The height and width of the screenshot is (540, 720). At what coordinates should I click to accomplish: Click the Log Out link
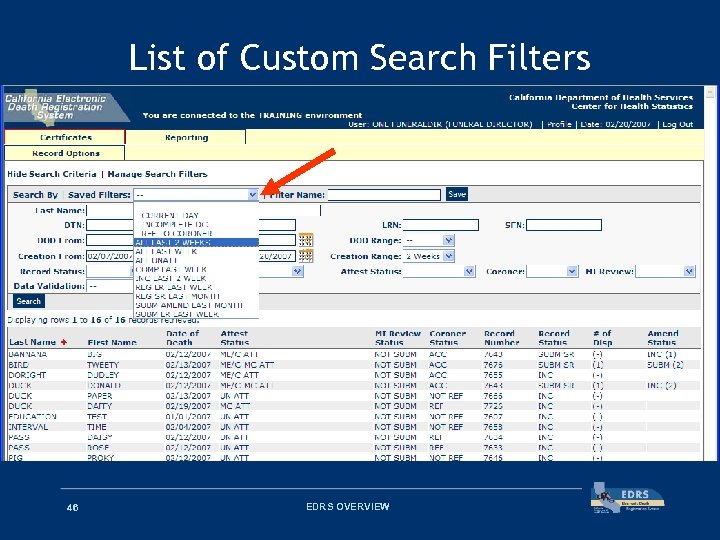click(677, 124)
